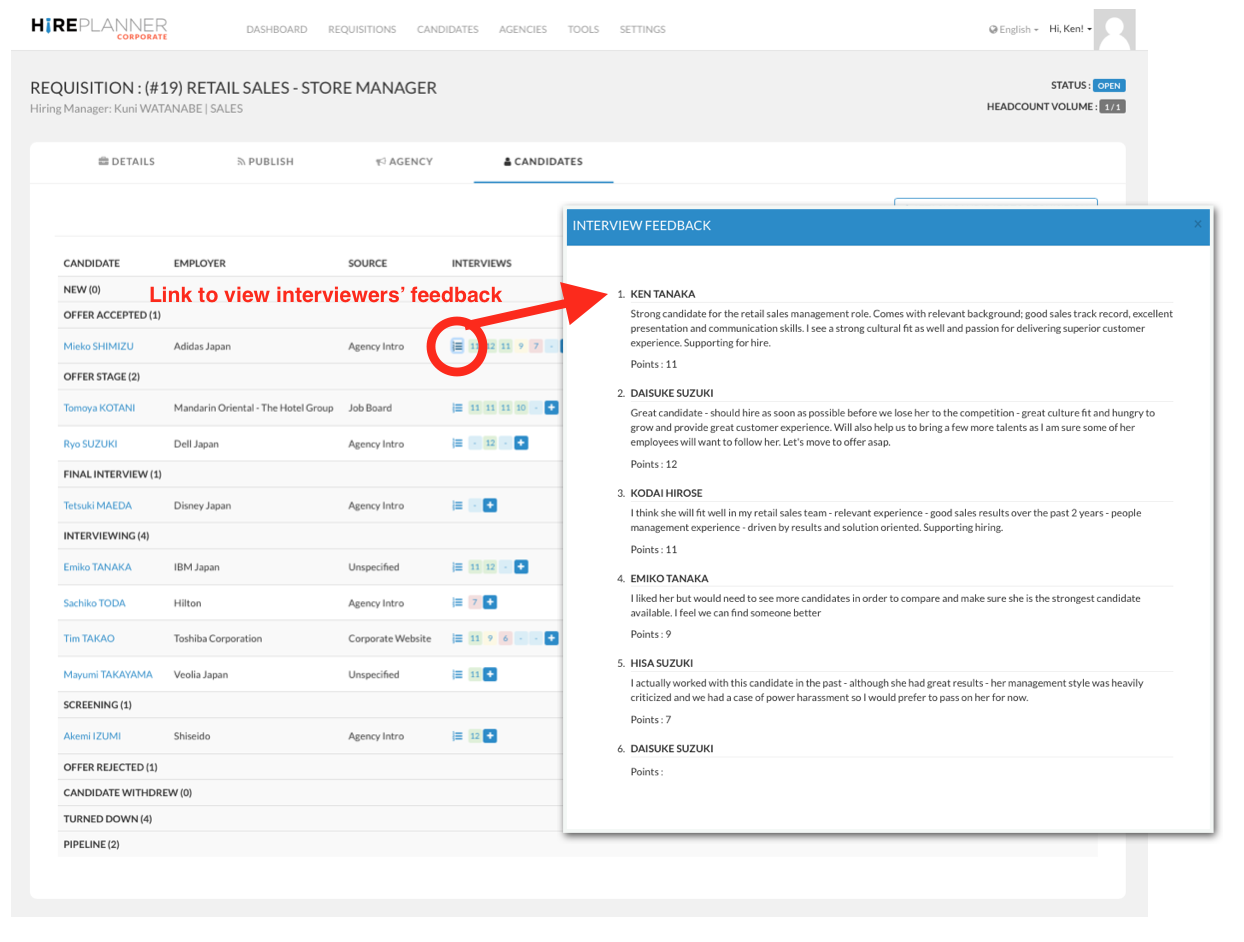Click plus icon in Tetsuki MAEDA row
The height and width of the screenshot is (942, 1244).
tap(489, 505)
